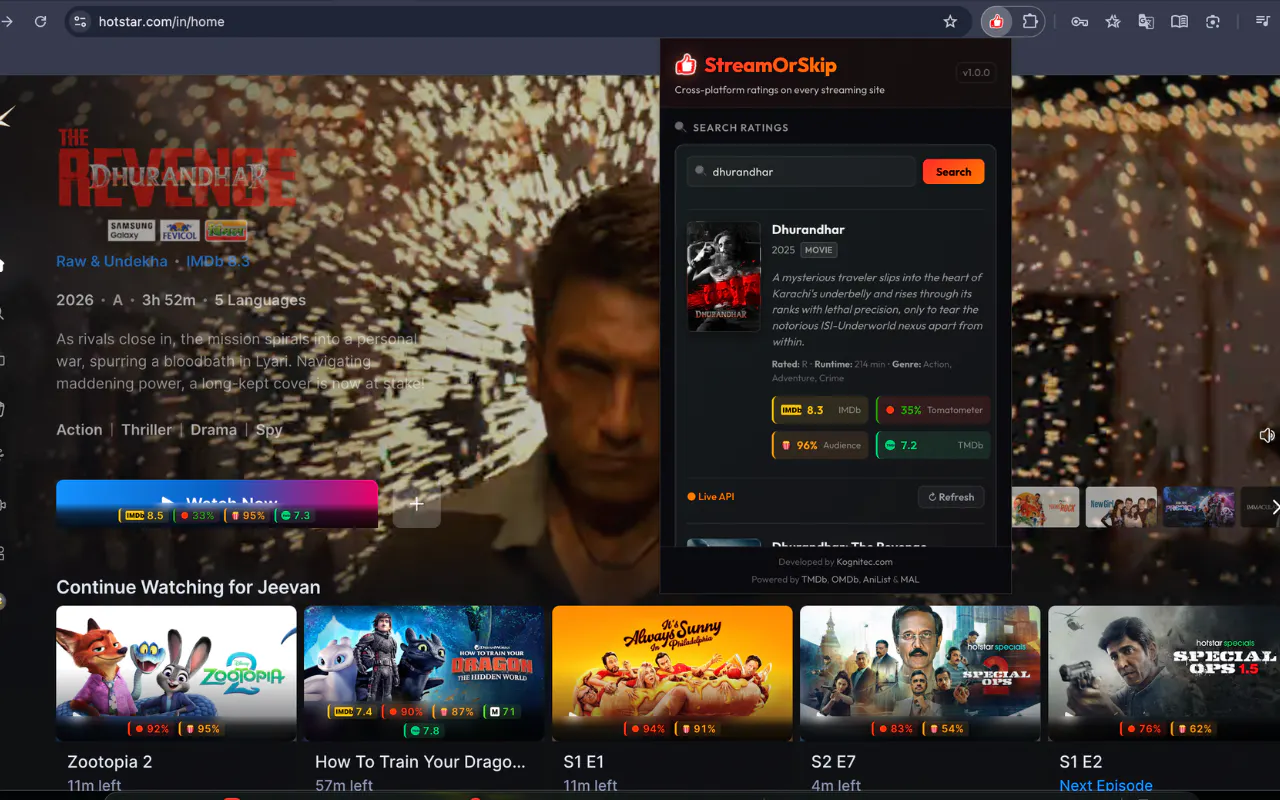
Task: Click the MOVIE tag in search result
Action: tap(819, 250)
